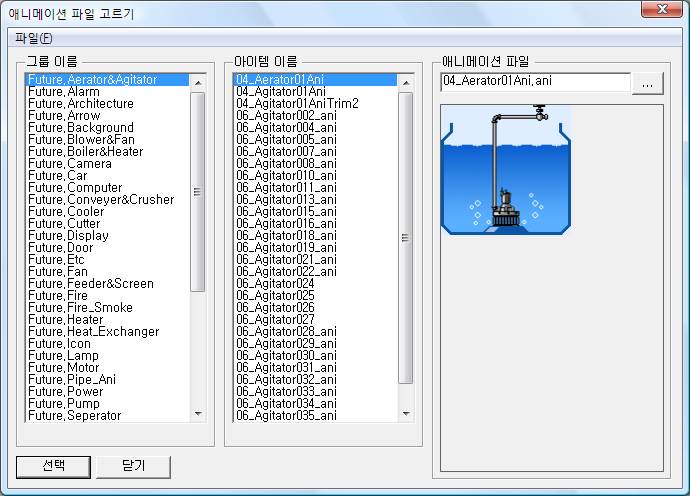Select group Future.Cutter

108,224
